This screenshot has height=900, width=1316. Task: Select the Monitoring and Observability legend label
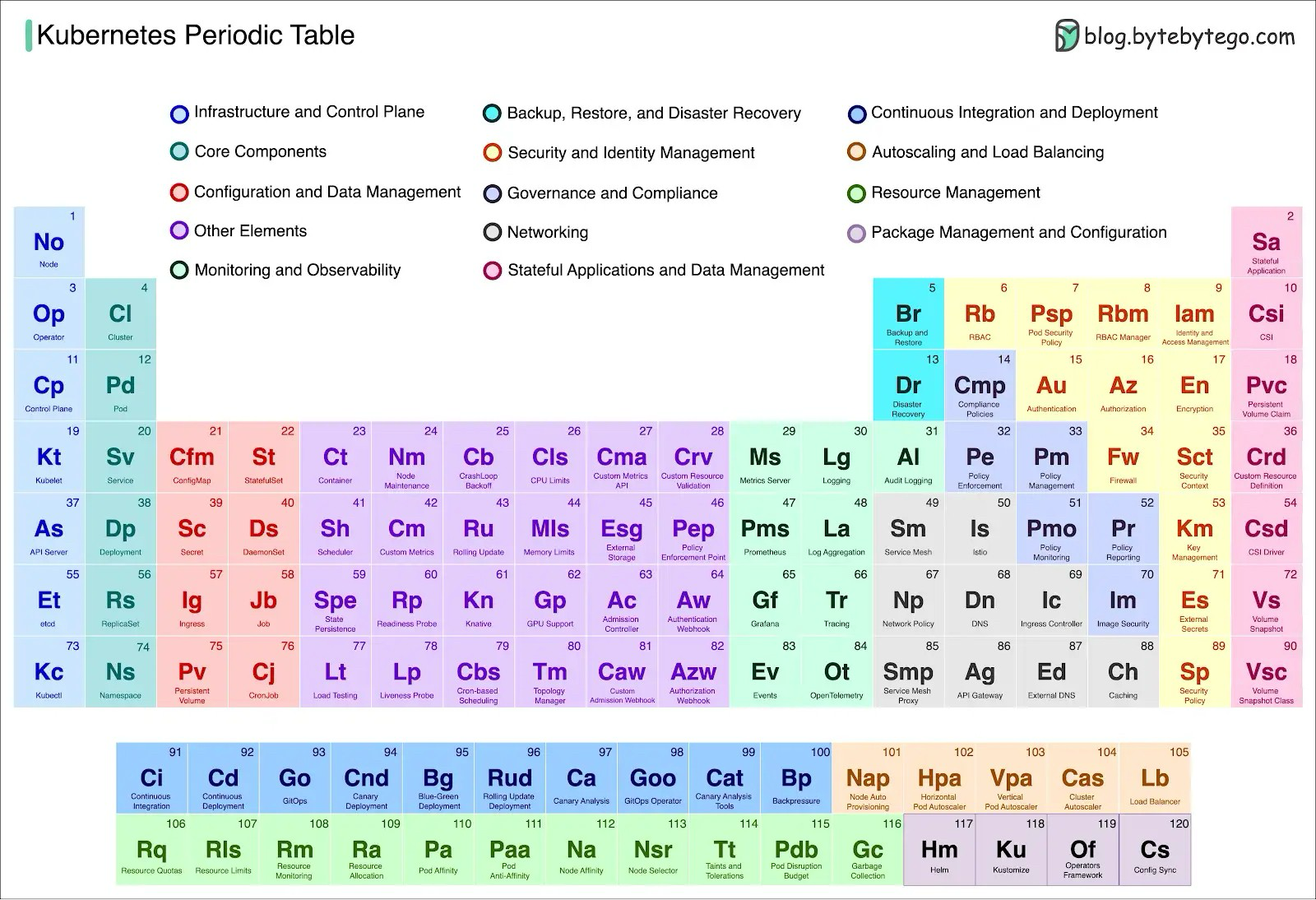[297, 270]
